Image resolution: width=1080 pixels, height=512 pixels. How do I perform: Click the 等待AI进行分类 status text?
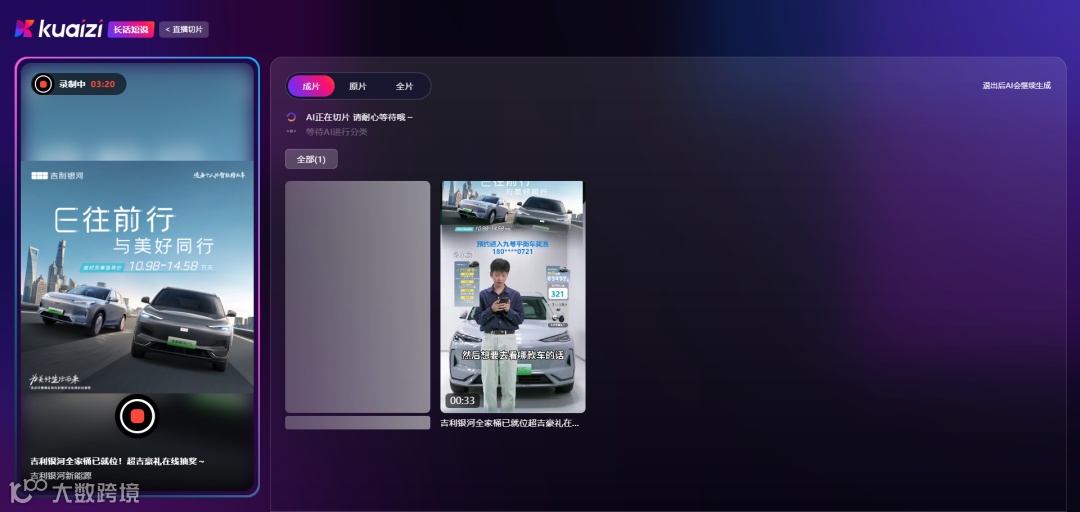pyautogui.click(x=337, y=132)
